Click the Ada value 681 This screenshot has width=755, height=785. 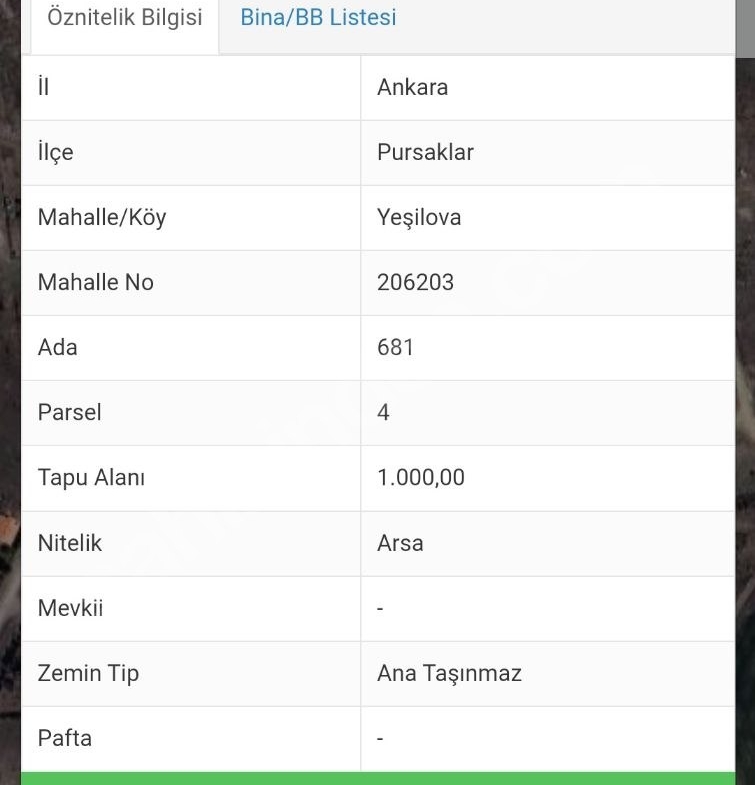395,347
